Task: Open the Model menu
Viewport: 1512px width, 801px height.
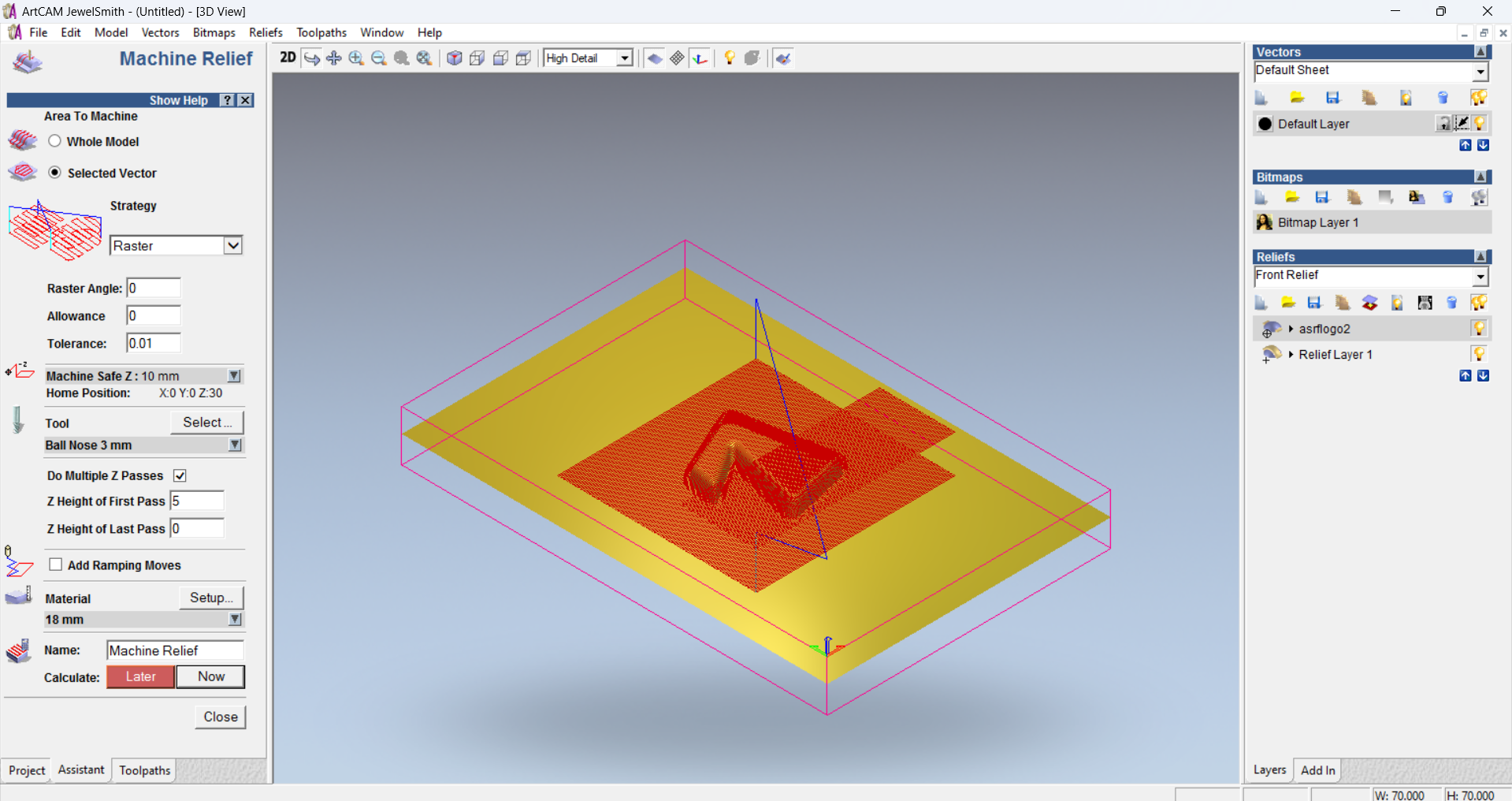Action: 111,32
